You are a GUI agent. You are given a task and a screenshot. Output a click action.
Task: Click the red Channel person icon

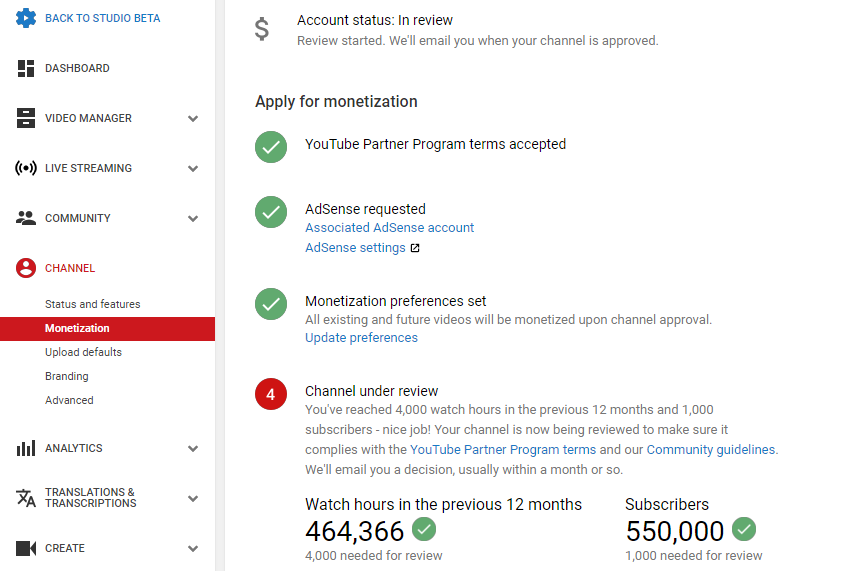pos(26,268)
